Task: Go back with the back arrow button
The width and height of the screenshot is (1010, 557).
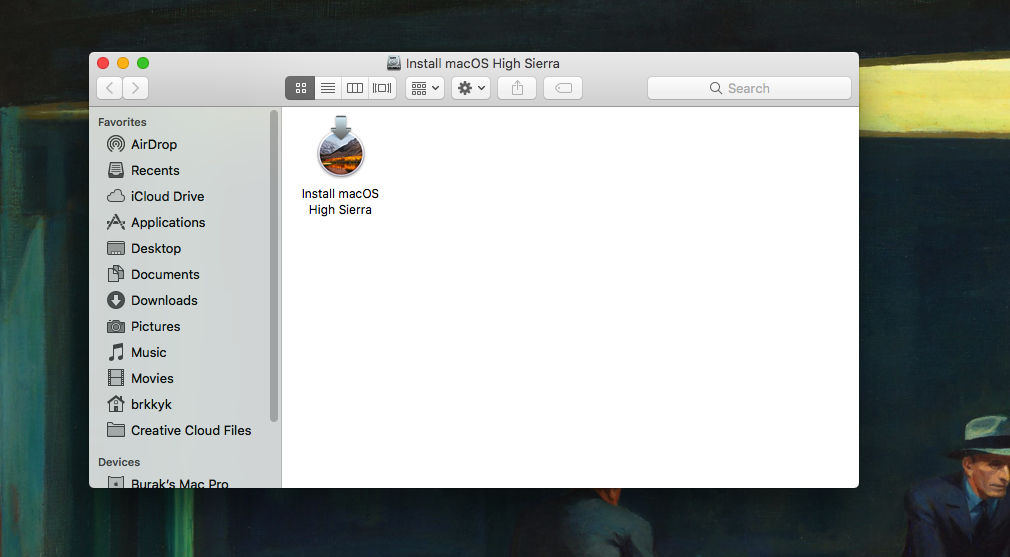Action: tap(110, 88)
